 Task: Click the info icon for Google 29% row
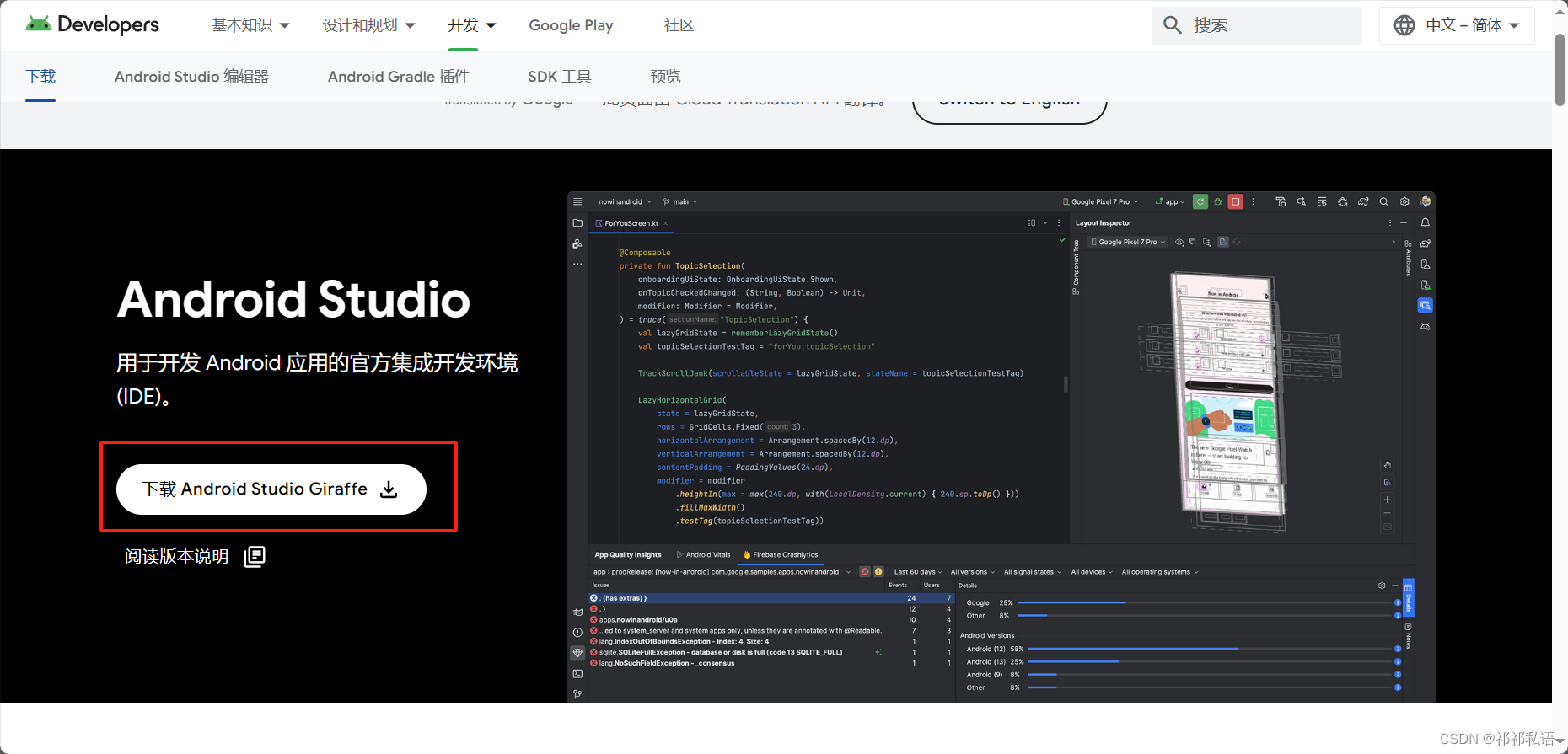click(x=1398, y=603)
